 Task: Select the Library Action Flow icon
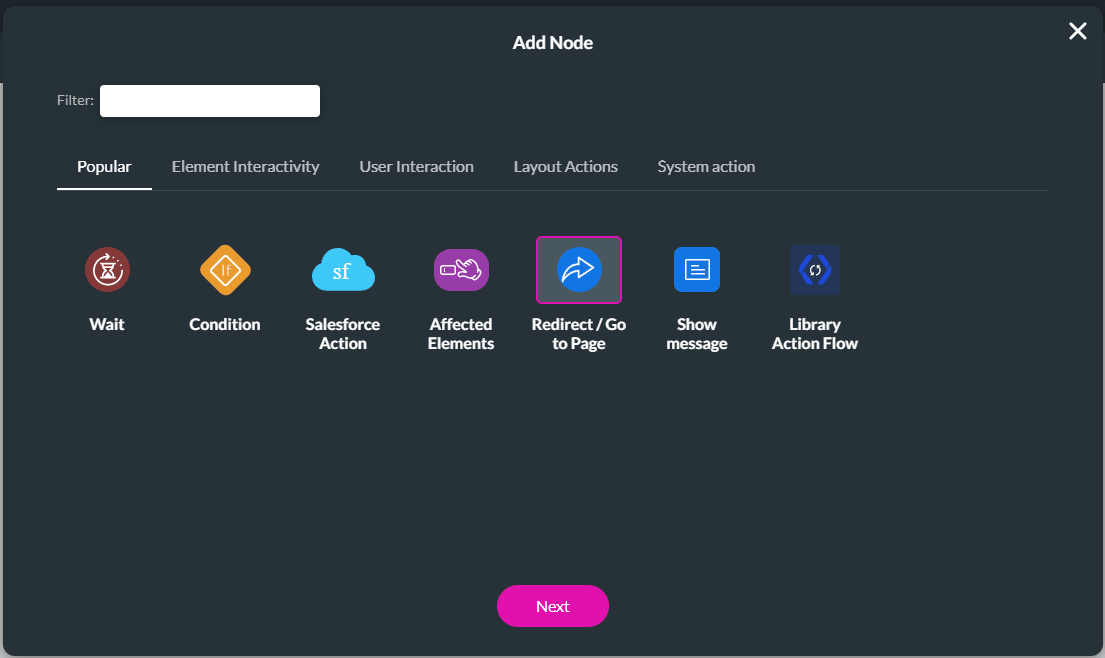815,269
